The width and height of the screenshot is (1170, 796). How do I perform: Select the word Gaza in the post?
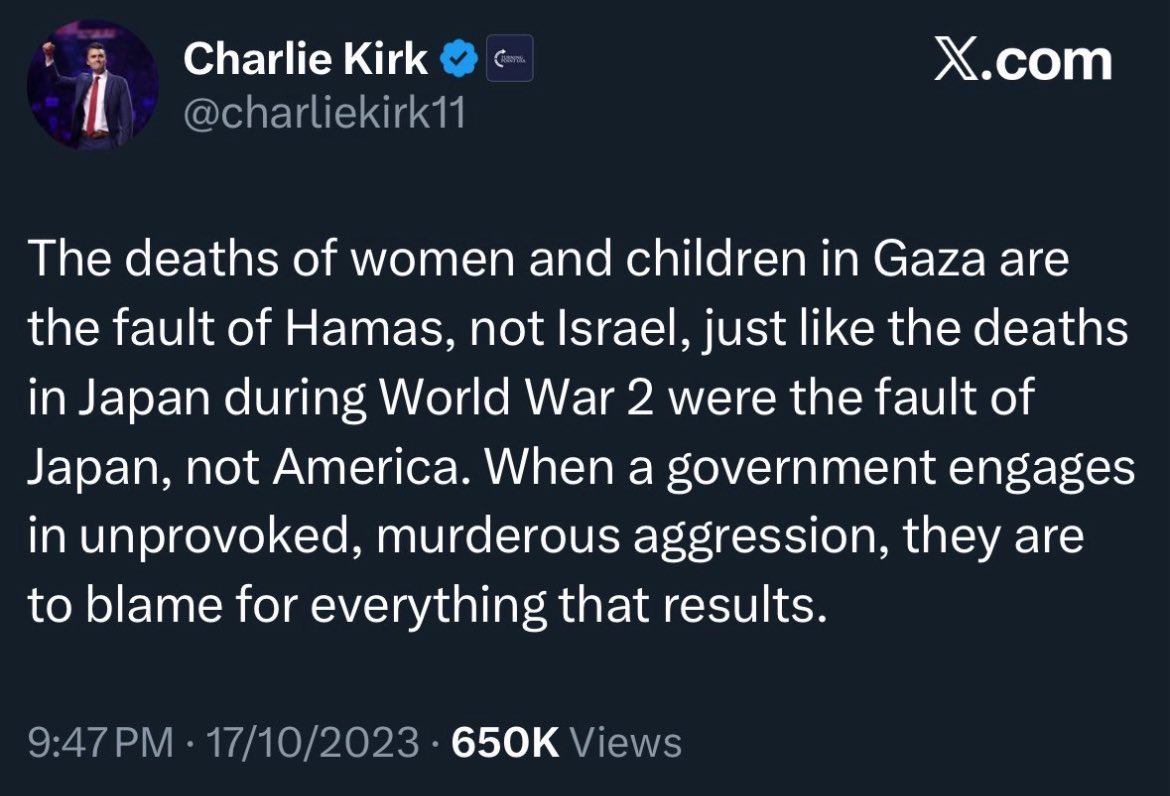click(x=927, y=259)
